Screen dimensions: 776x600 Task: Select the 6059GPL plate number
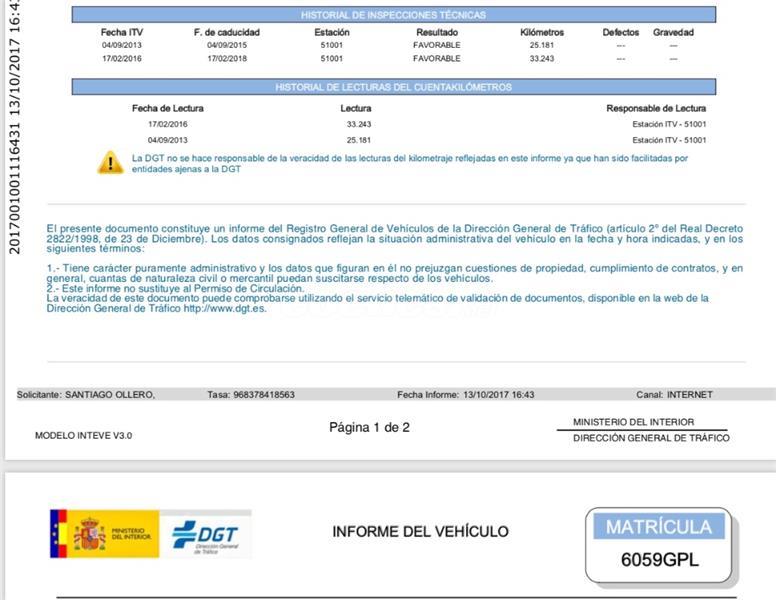pyautogui.click(x=659, y=560)
